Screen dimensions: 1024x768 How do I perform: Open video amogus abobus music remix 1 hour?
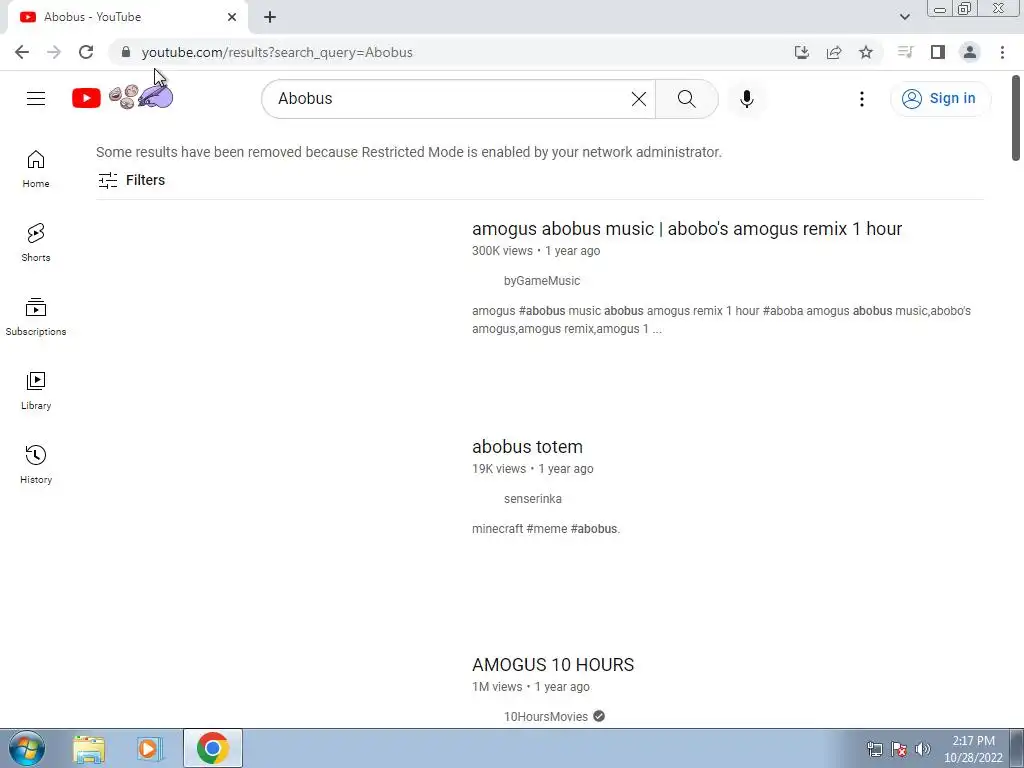pyautogui.click(x=686, y=229)
